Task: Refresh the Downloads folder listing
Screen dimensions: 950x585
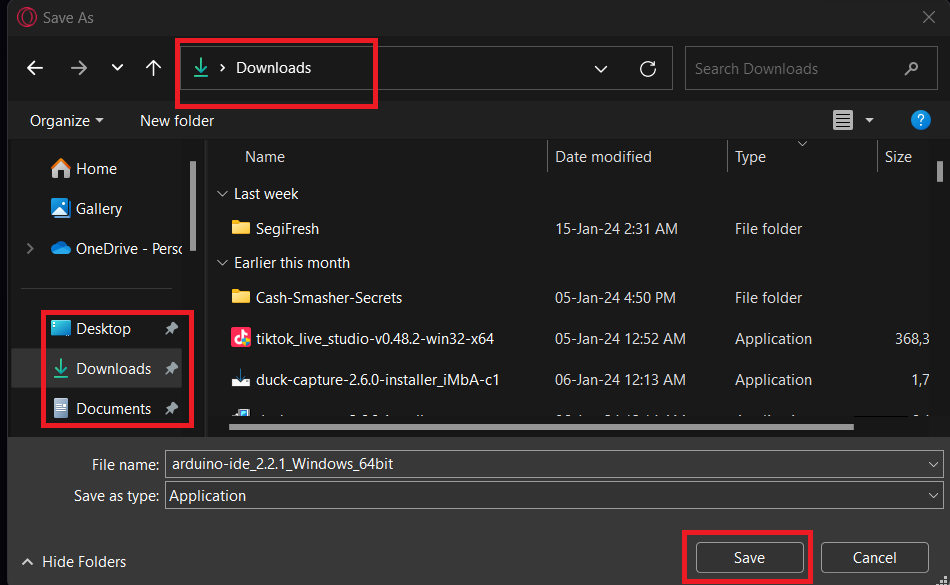Action: (x=648, y=69)
